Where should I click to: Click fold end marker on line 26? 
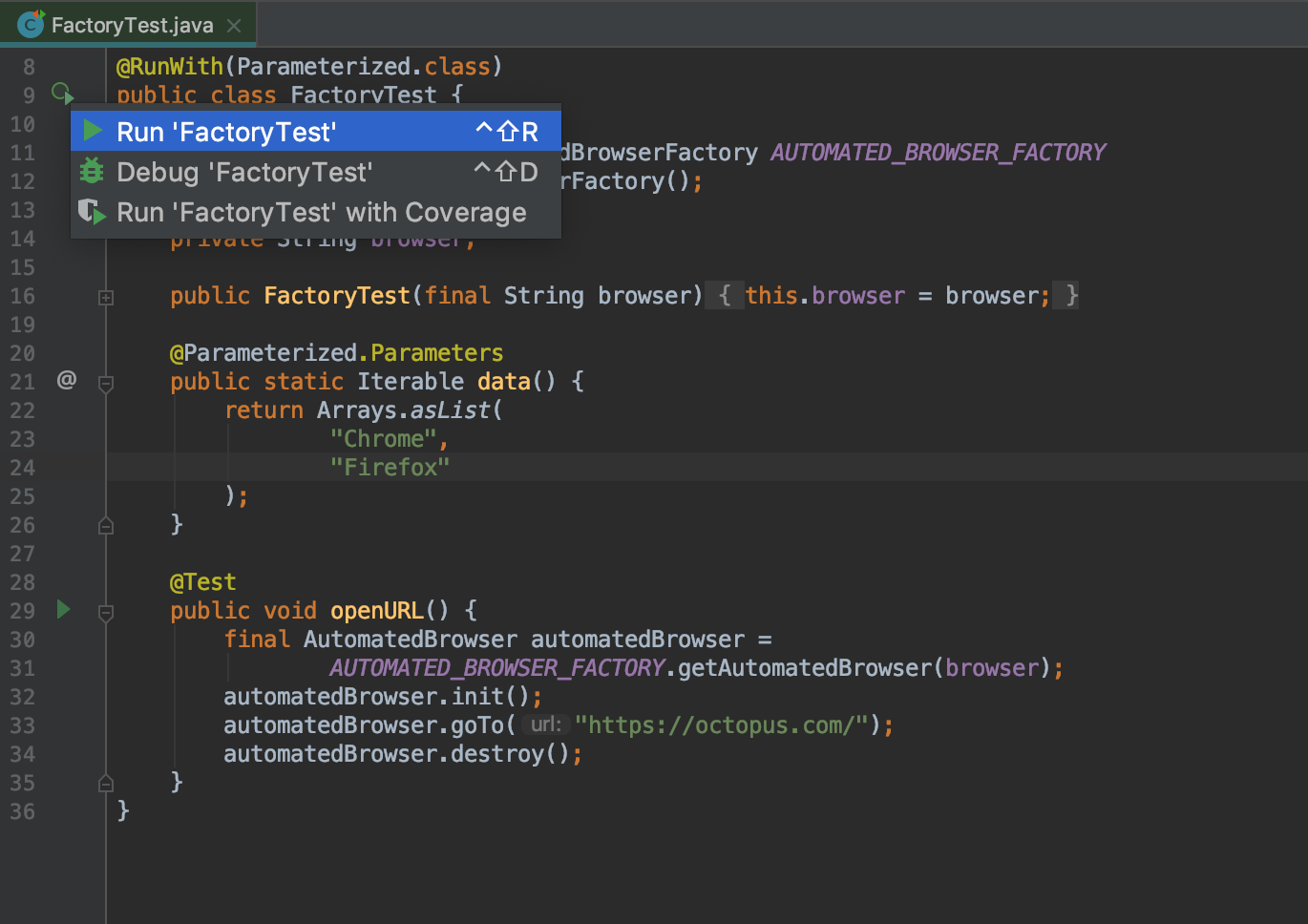pyautogui.click(x=106, y=525)
